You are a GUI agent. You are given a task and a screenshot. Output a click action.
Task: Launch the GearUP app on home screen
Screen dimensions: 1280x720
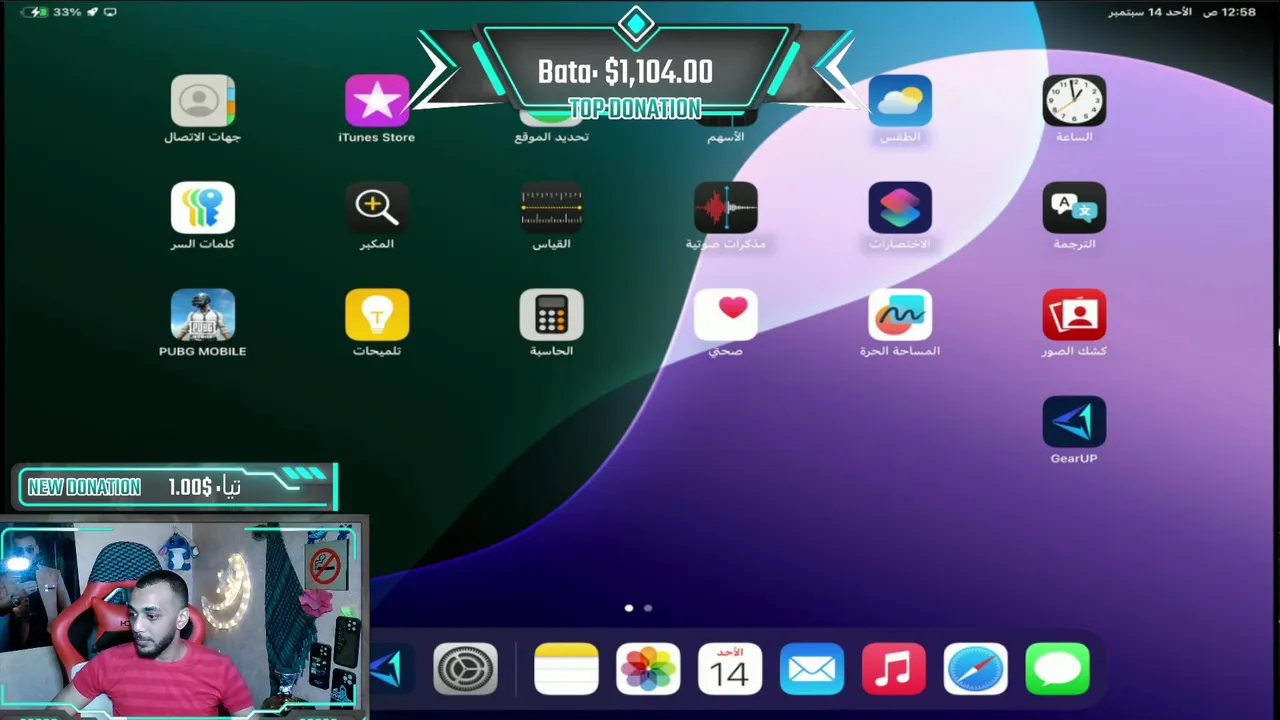pyautogui.click(x=1074, y=421)
